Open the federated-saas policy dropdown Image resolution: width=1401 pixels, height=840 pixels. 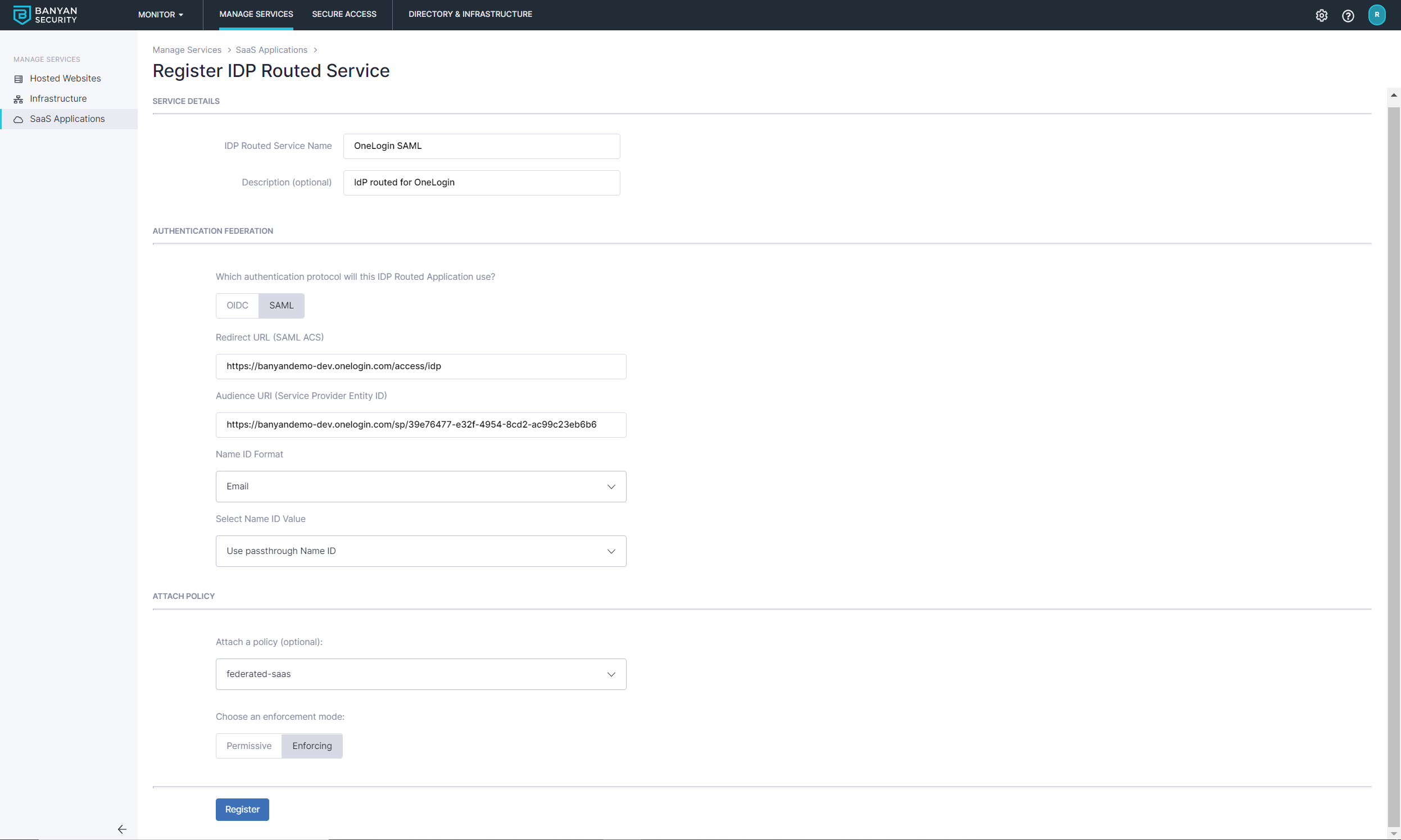(420, 674)
